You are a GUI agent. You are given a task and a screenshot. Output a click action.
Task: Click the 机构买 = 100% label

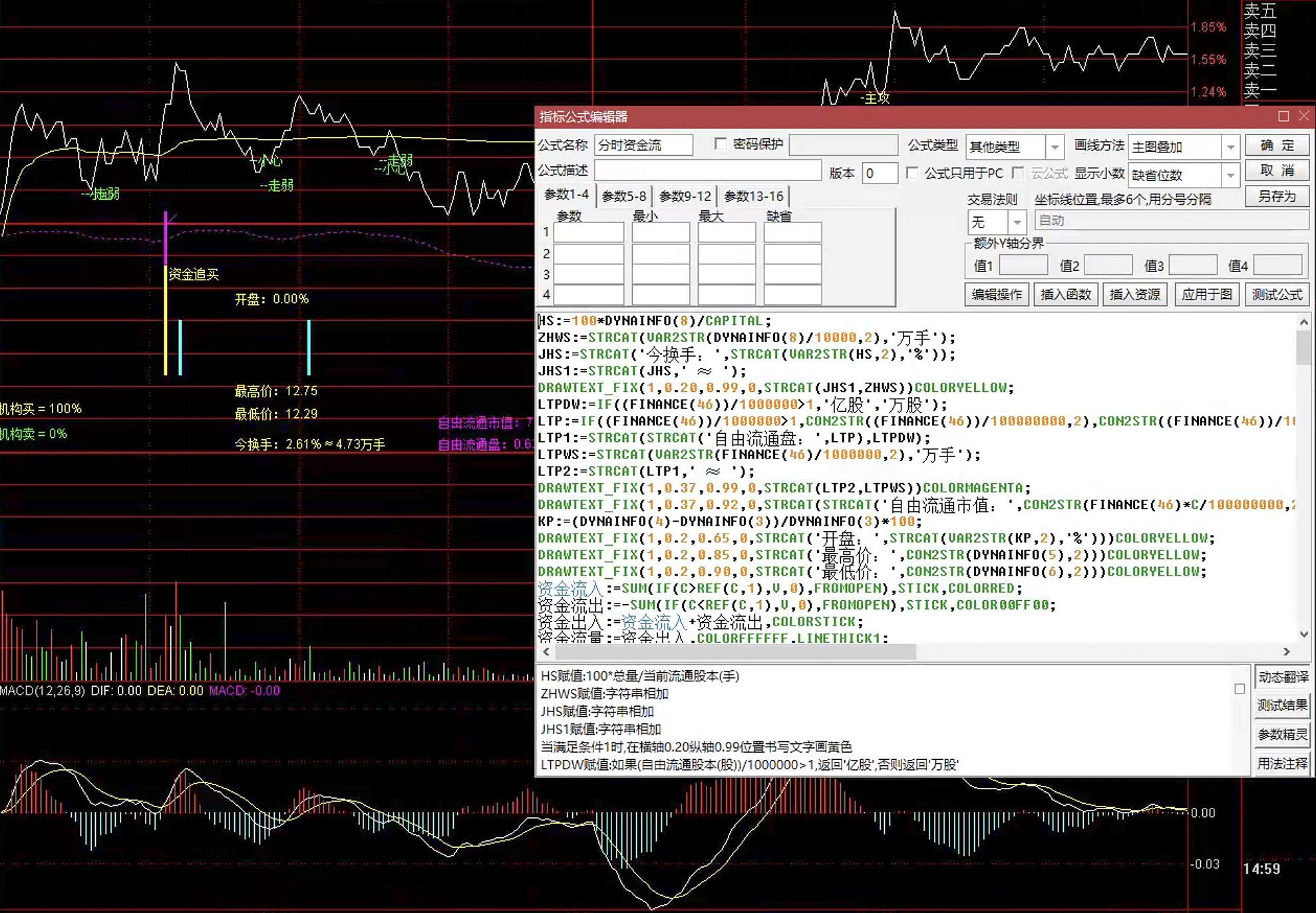click(x=41, y=409)
